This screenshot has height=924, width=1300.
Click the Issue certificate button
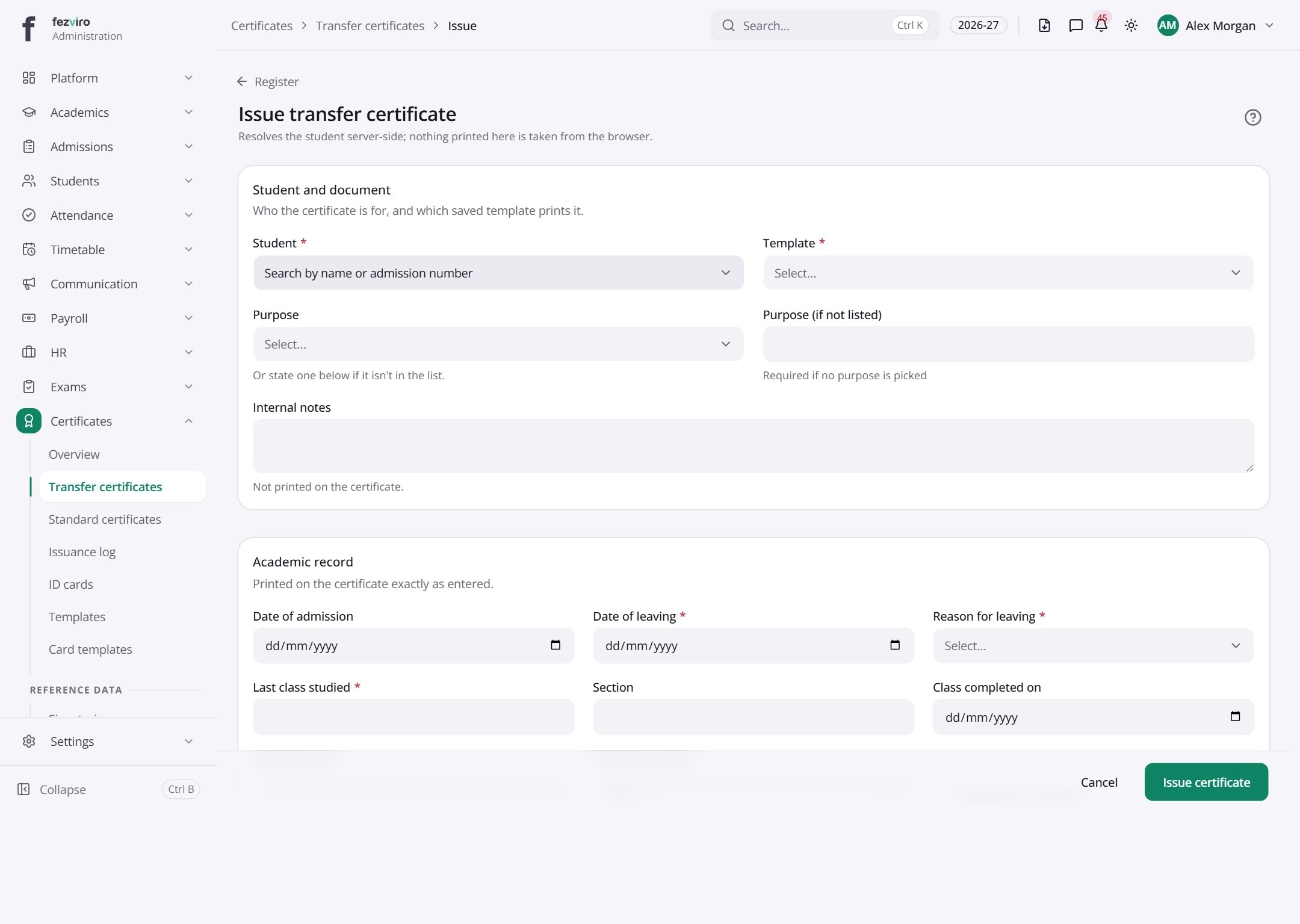[x=1206, y=782]
